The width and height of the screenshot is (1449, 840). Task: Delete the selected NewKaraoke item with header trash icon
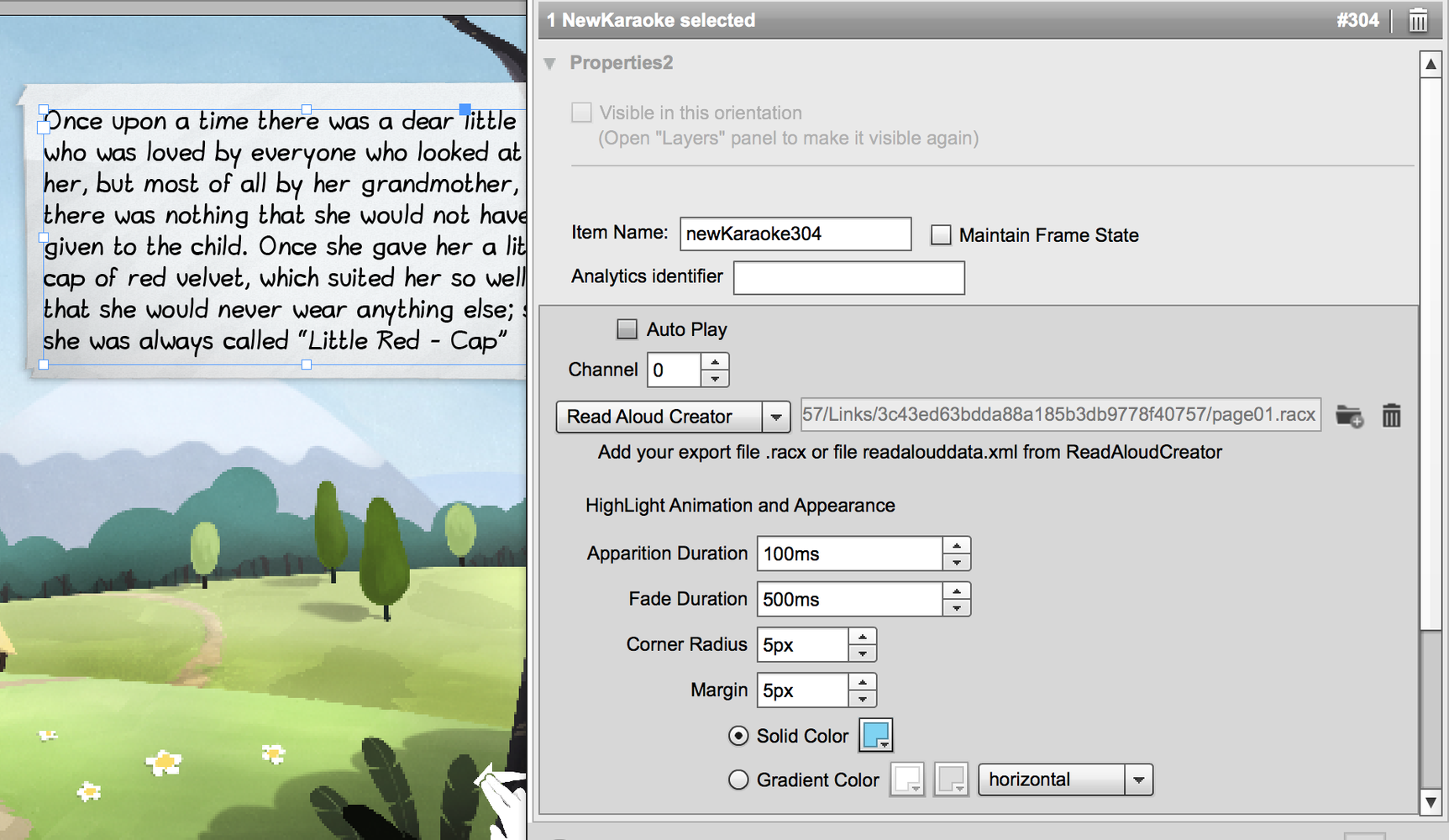[x=1418, y=20]
